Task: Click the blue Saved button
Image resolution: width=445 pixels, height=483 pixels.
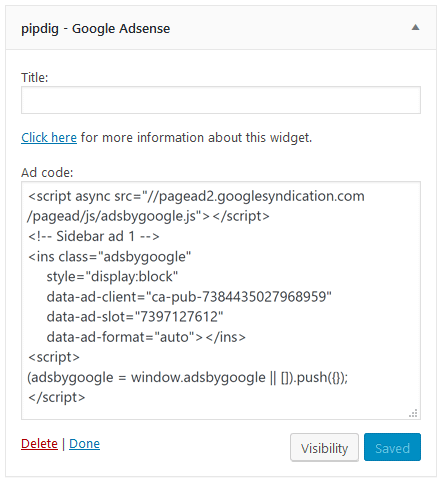Action: click(392, 447)
